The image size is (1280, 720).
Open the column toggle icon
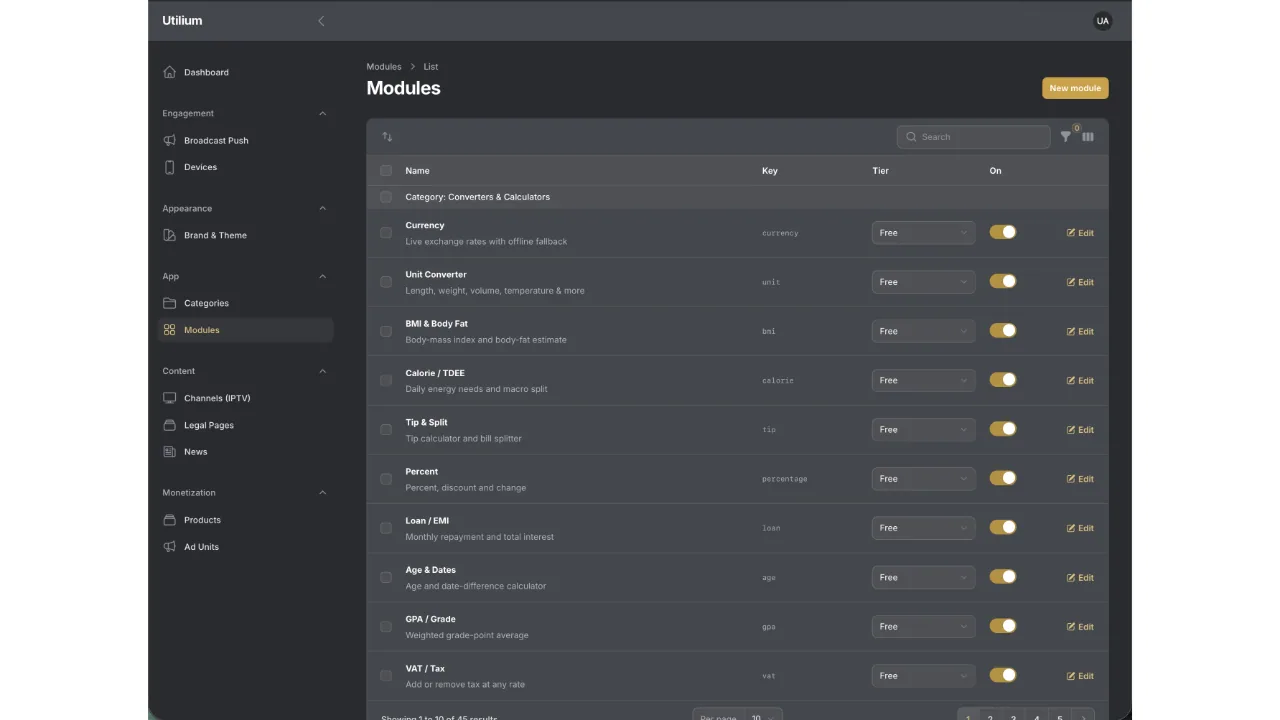pyautogui.click(x=1088, y=137)
